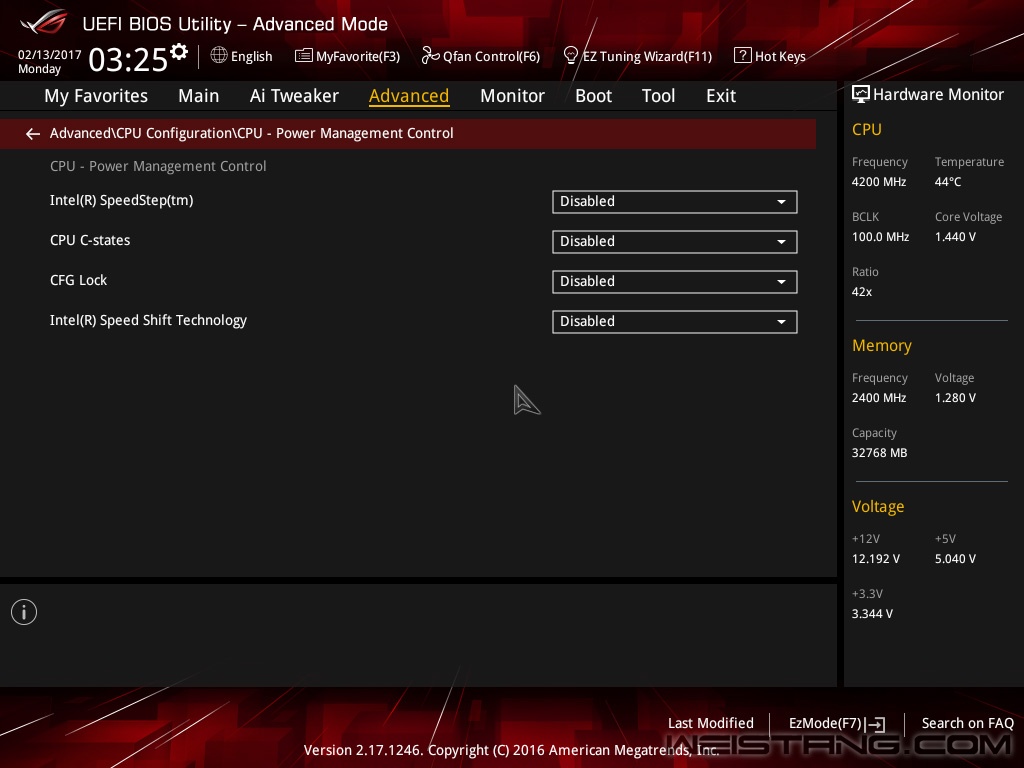Click the CPU - Power Management Control section heading

(x=158, y=166)
